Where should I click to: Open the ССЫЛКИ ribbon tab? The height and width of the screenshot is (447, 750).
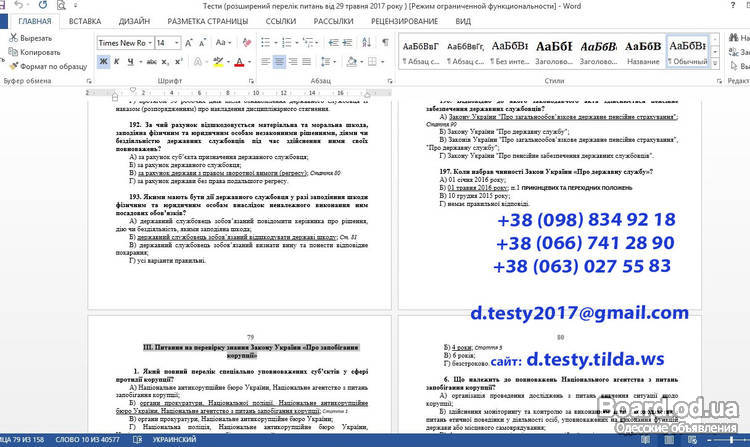pos(281,22)
